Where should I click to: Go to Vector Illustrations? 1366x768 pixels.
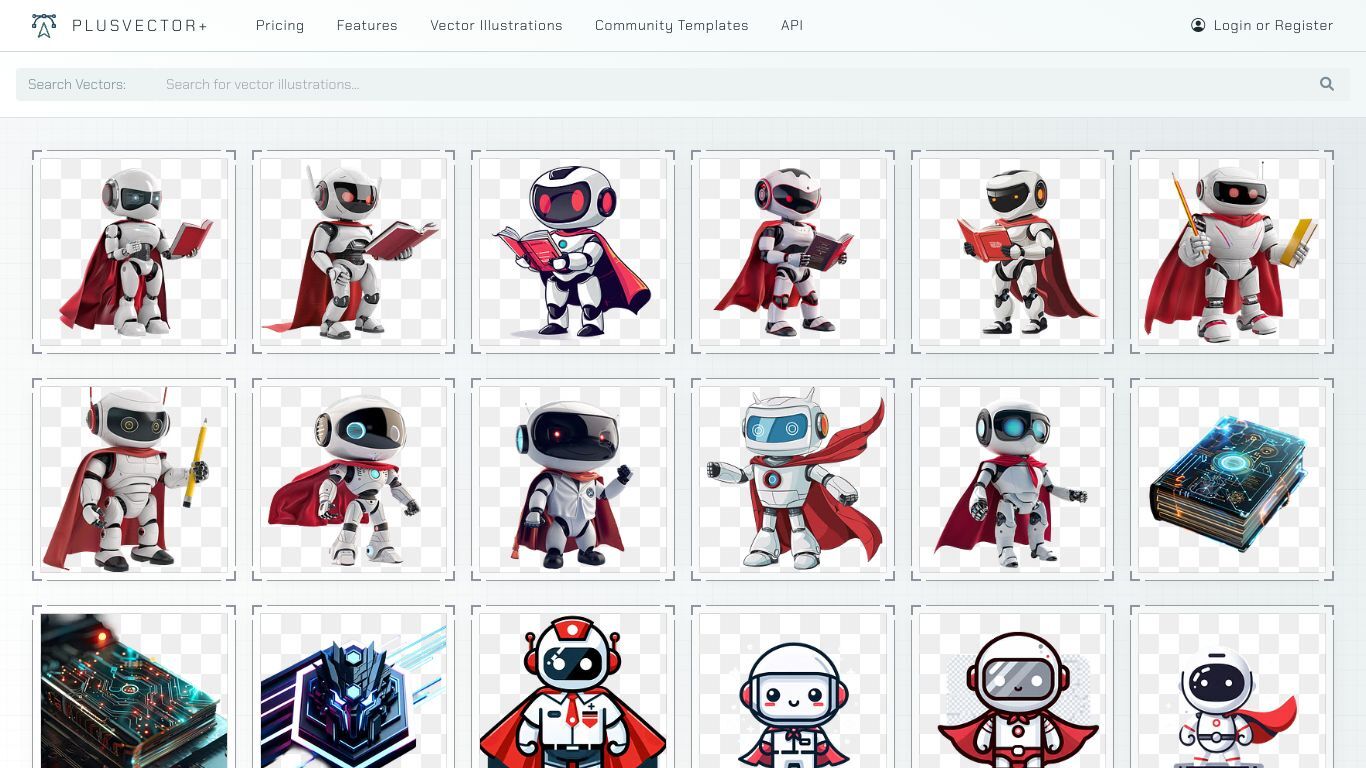[x=496, y=25]
